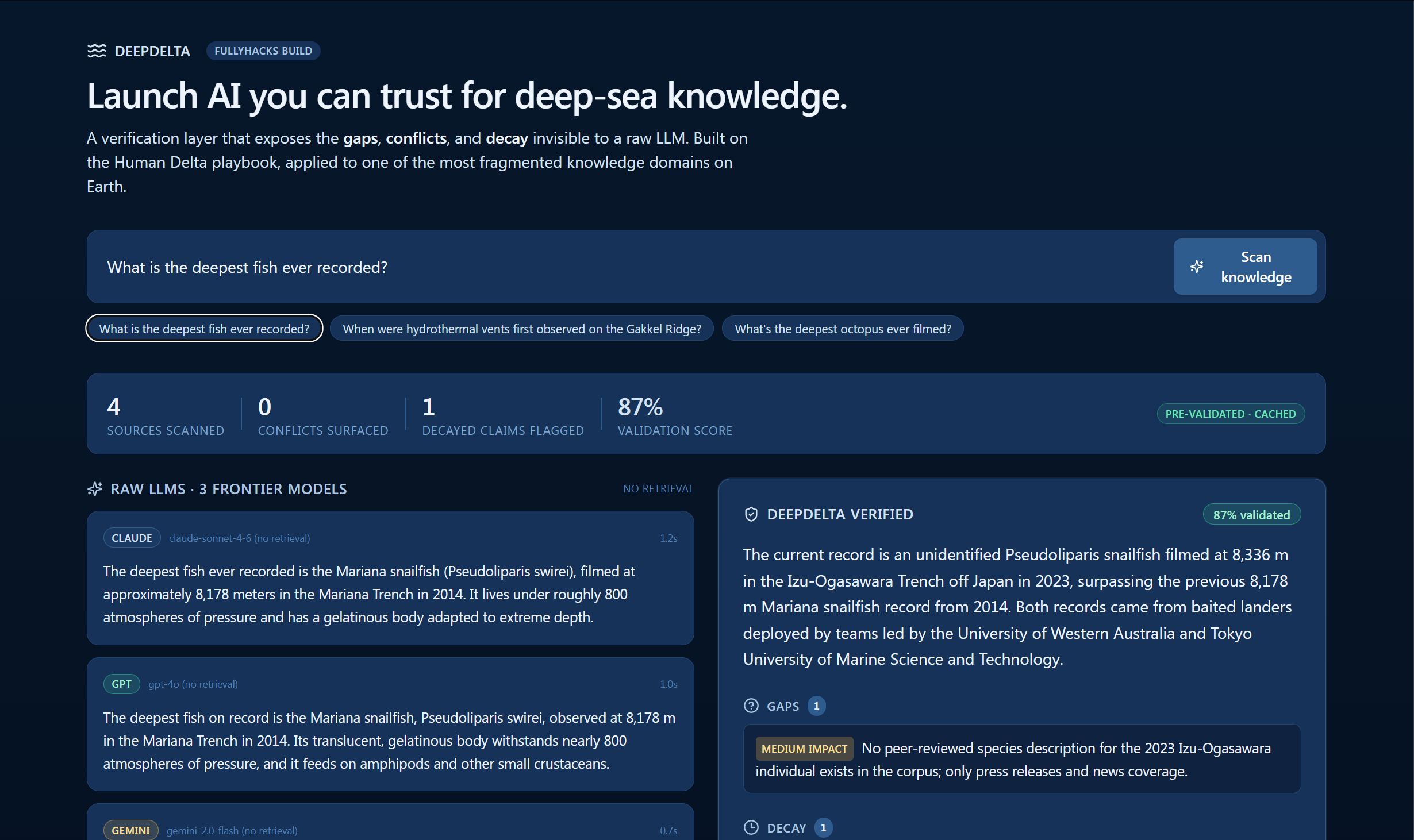Select the deepest octopus question chip

(x=842, y=329)
